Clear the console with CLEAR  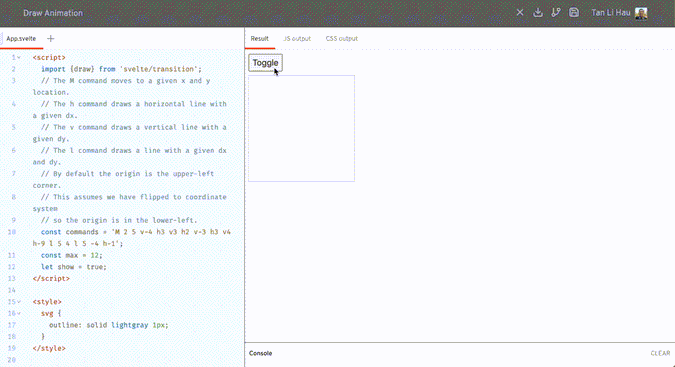pos(660,353)
